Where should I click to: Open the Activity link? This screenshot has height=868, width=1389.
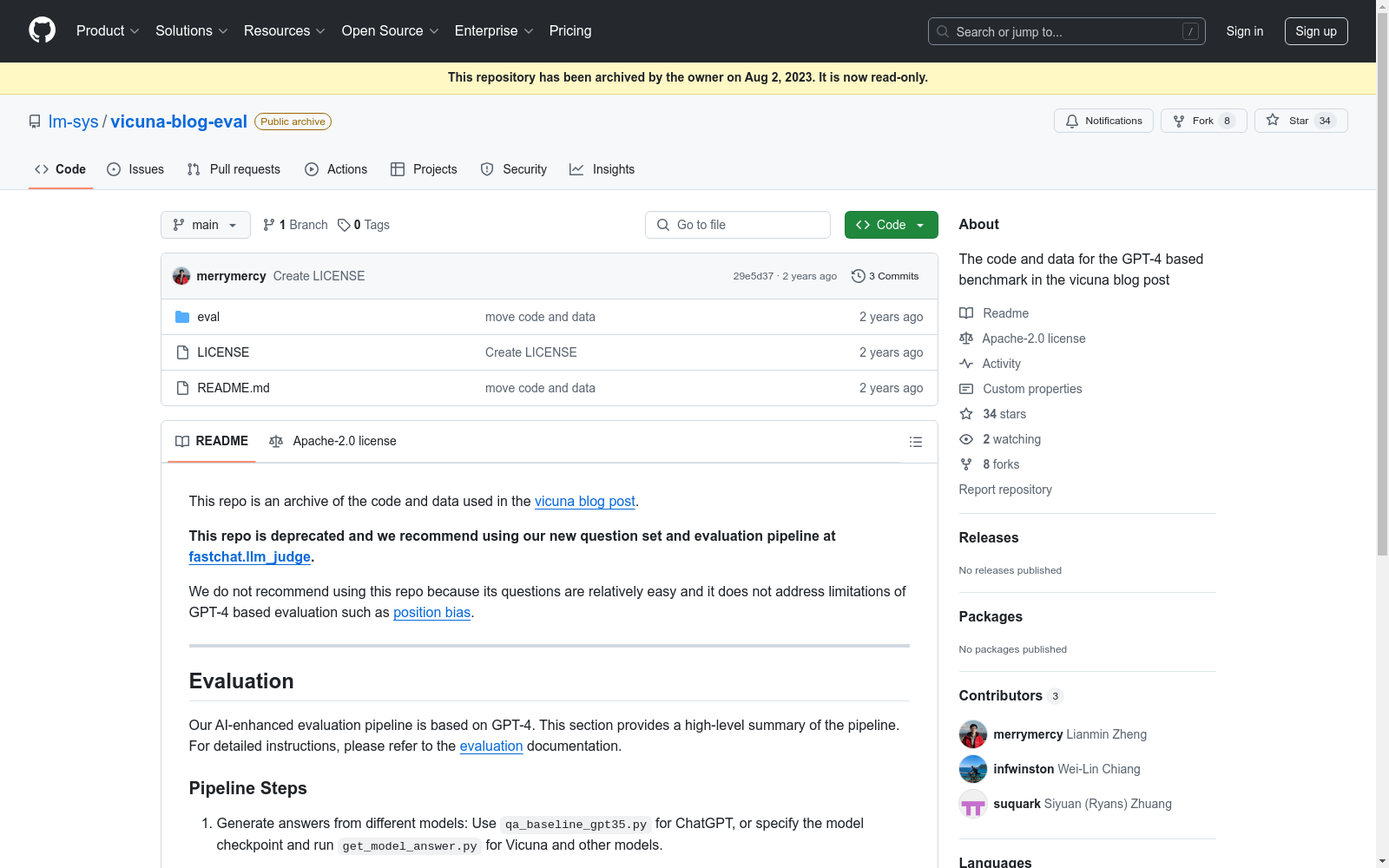point(991,364)
